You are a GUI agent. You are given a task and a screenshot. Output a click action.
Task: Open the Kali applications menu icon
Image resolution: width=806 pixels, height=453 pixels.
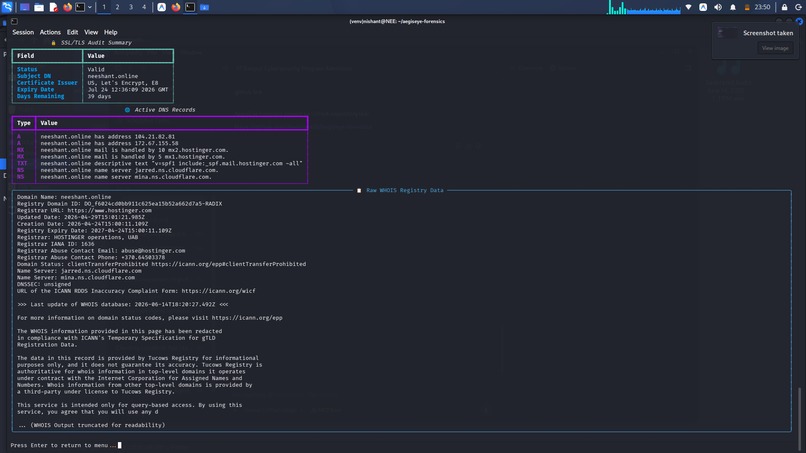[x=7, y=7]
